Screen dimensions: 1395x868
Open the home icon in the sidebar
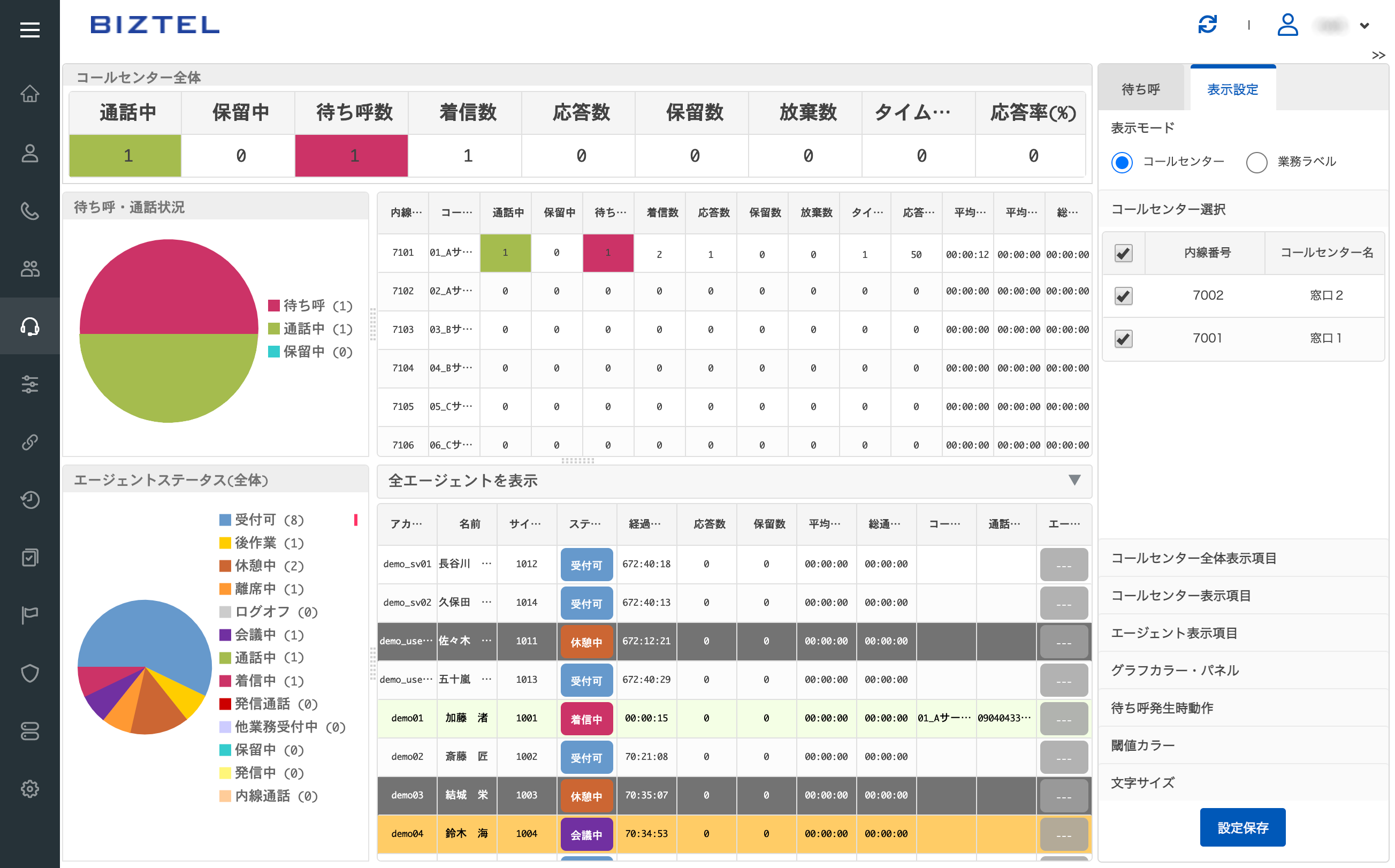[x=29, y=94]
